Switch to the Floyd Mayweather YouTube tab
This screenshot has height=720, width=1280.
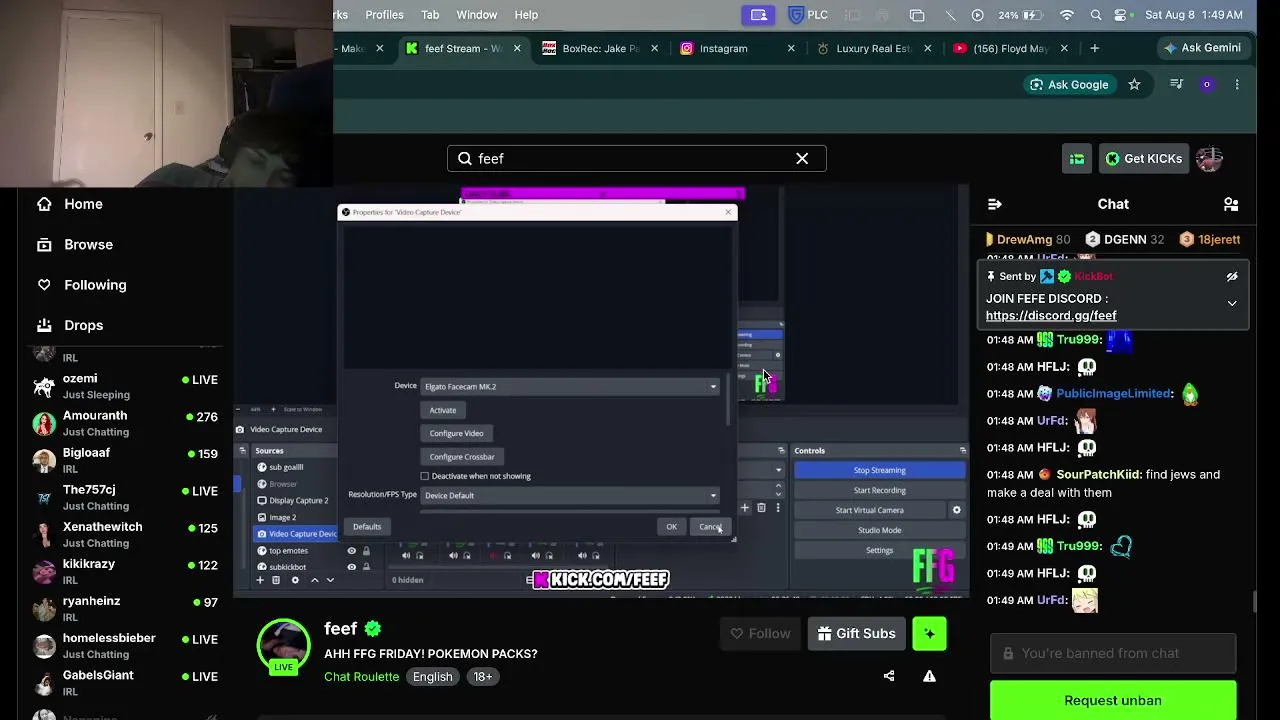pyautogui.click(x=1009, y=48)
